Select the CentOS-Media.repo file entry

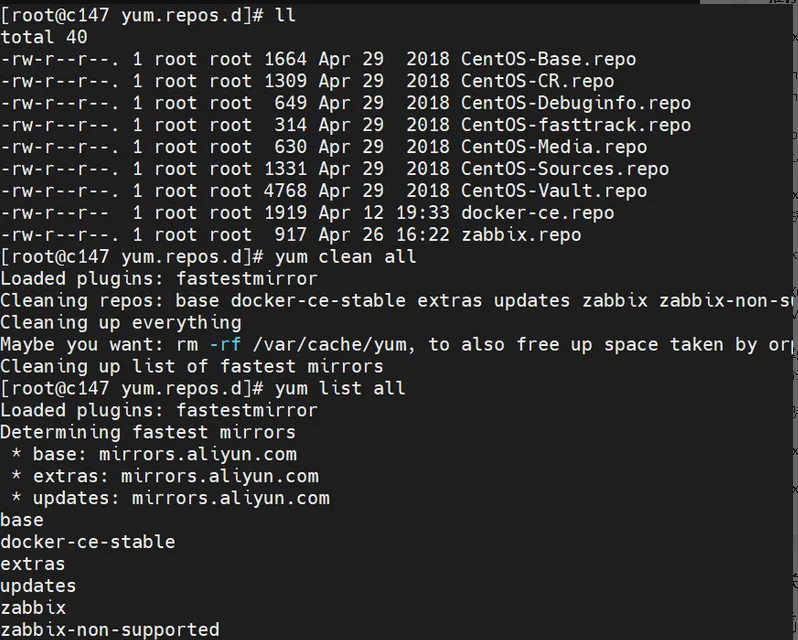click(x=553, y=147)
